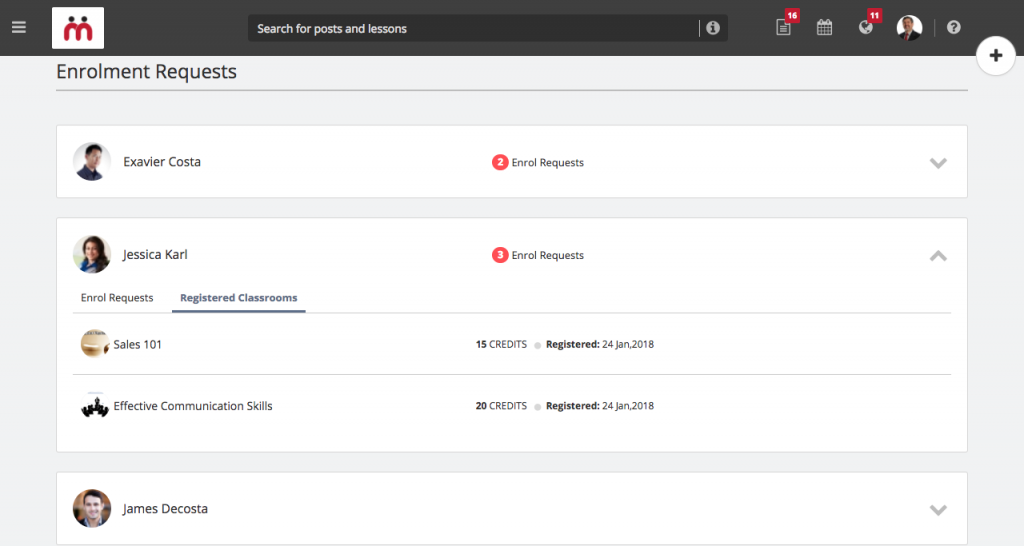Click the round plus create button
Image resolution: width=1024 pixels, height=546 pixels.
click(x=995, y=56)
